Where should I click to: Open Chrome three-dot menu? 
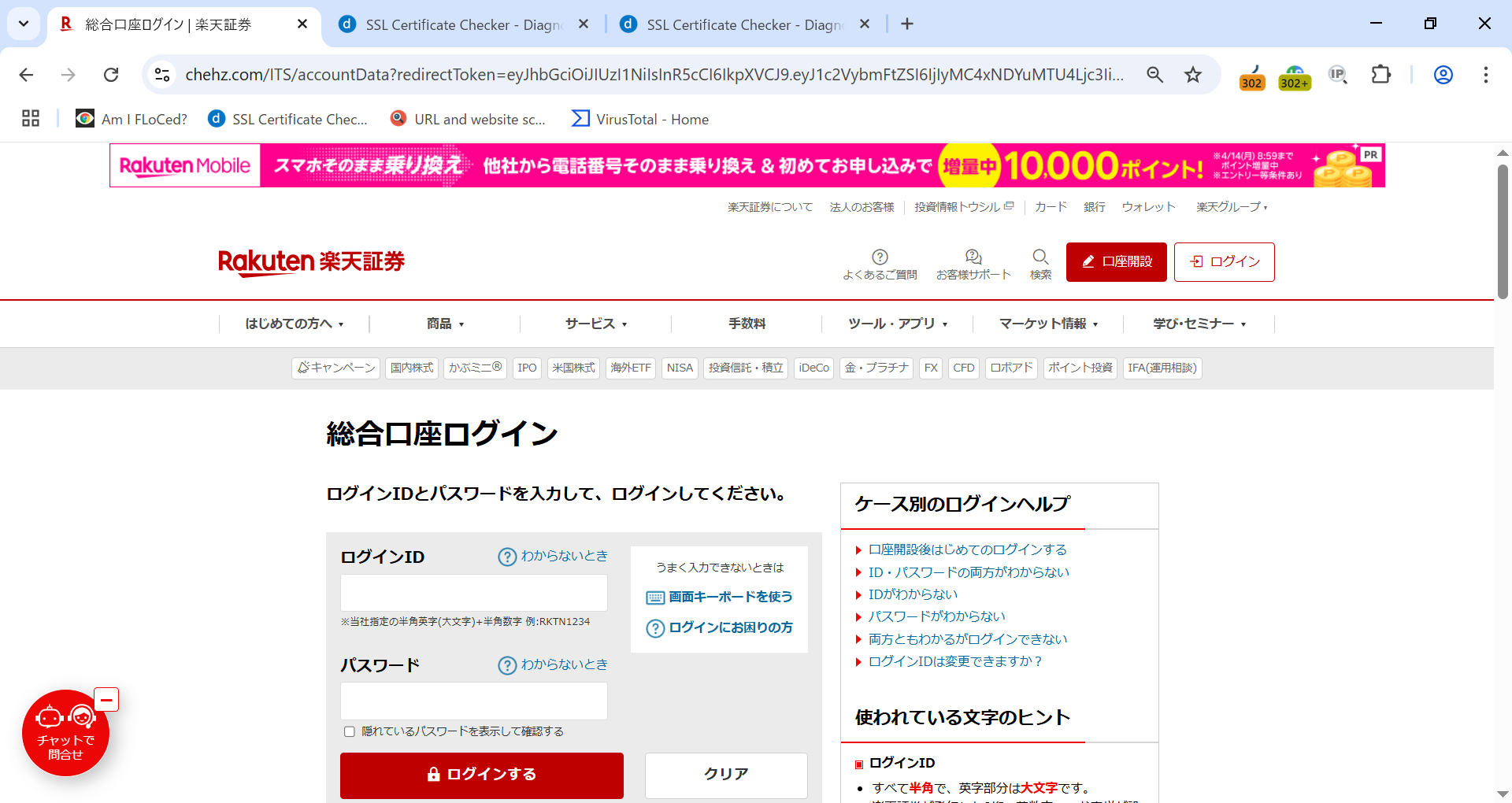1486,75
